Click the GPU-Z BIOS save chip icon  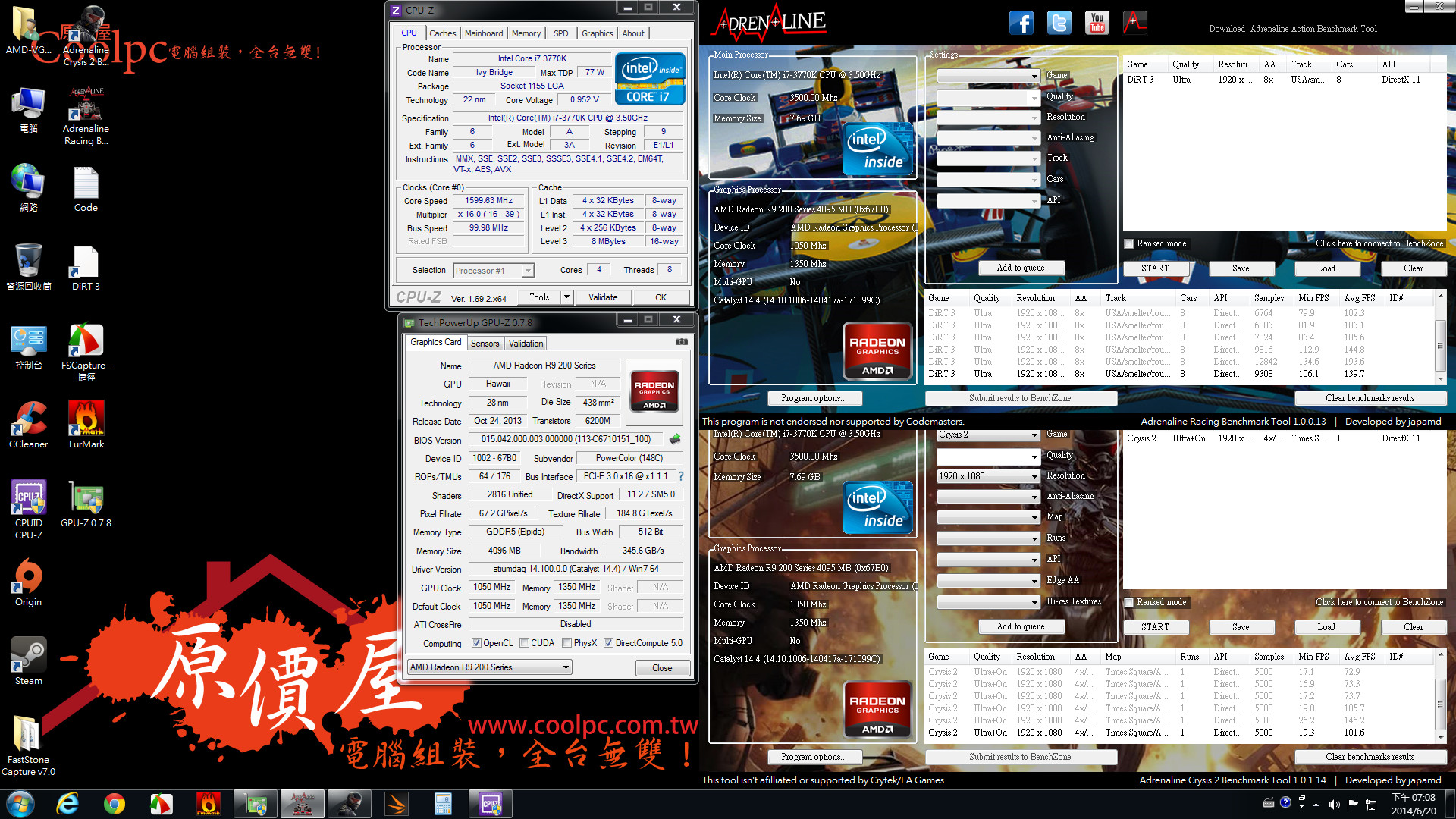(x=675, y=439)
